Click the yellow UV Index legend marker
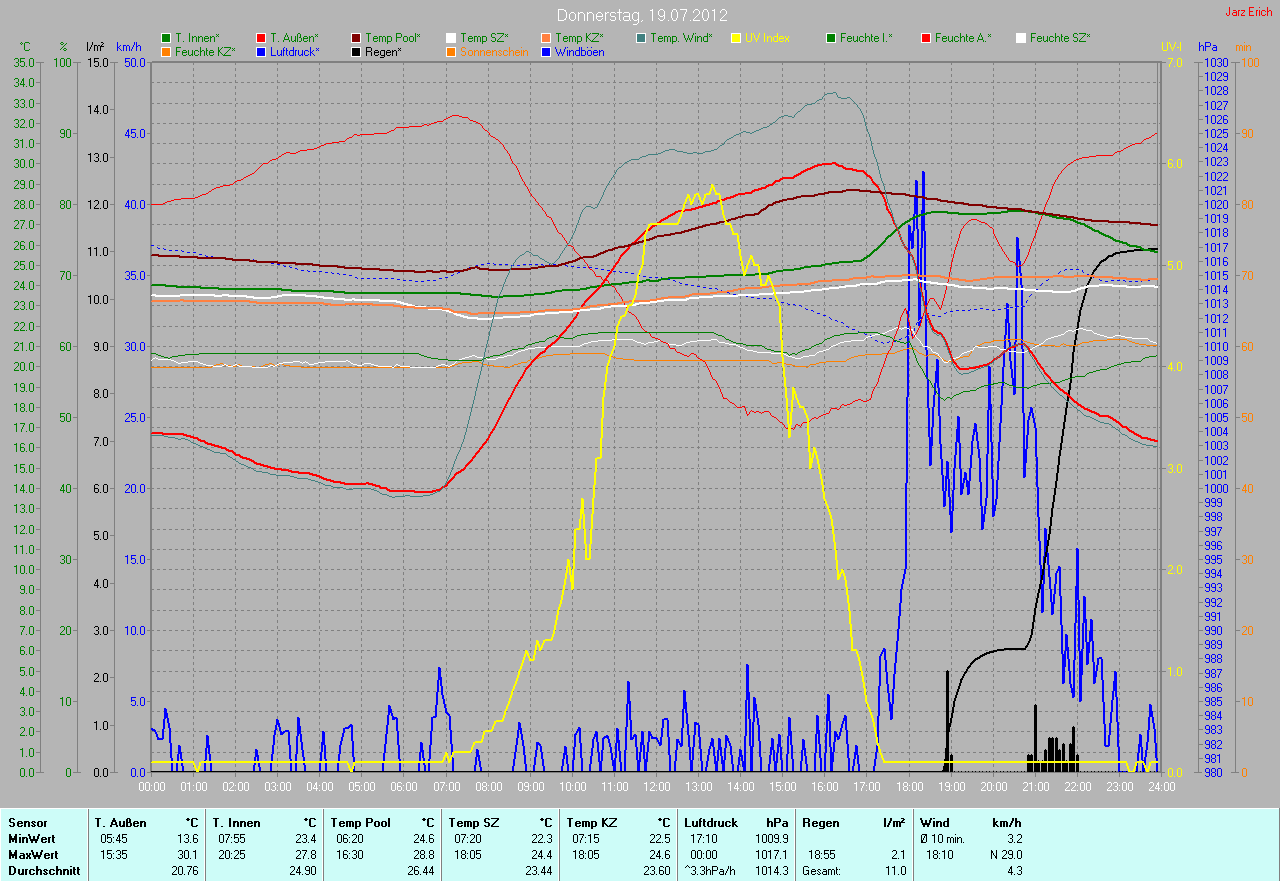 [x=736, y=38]
